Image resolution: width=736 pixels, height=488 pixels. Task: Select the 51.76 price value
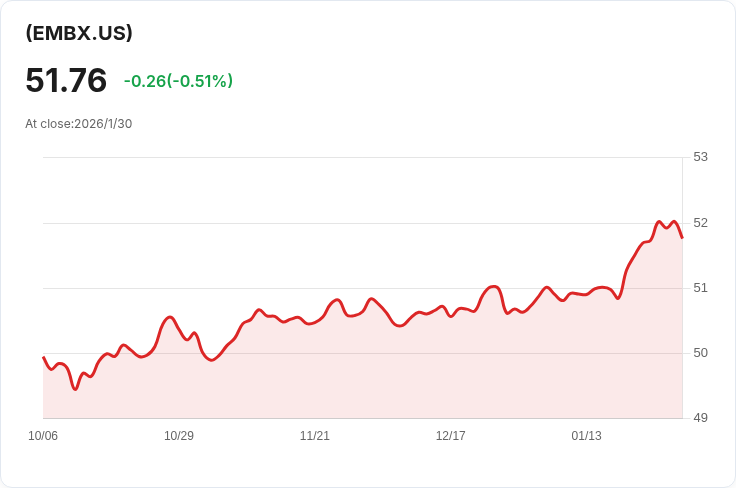(x=66, y=80)
